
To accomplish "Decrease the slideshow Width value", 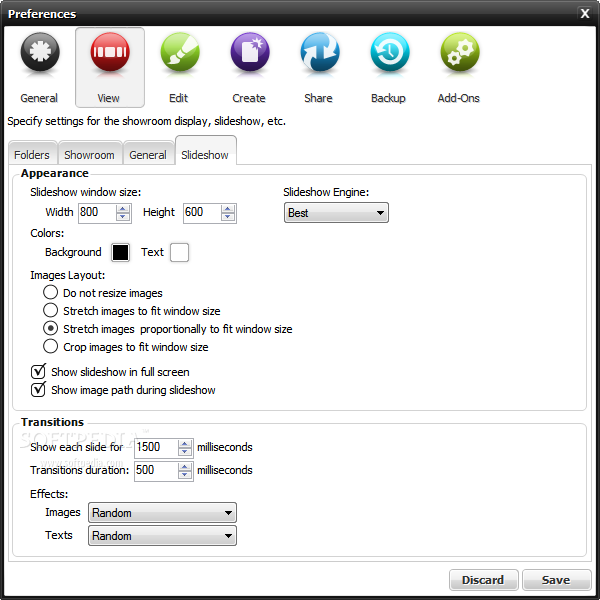I will [123, 217].
